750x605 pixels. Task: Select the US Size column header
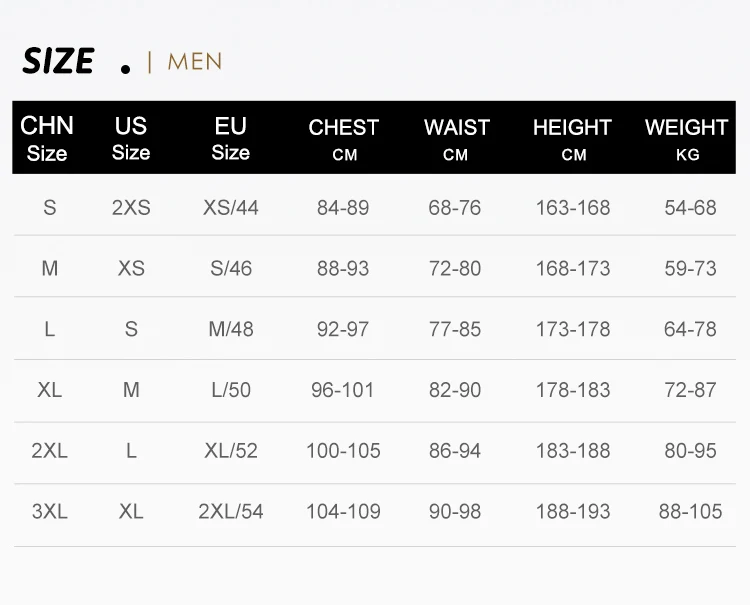click(131, 139)
